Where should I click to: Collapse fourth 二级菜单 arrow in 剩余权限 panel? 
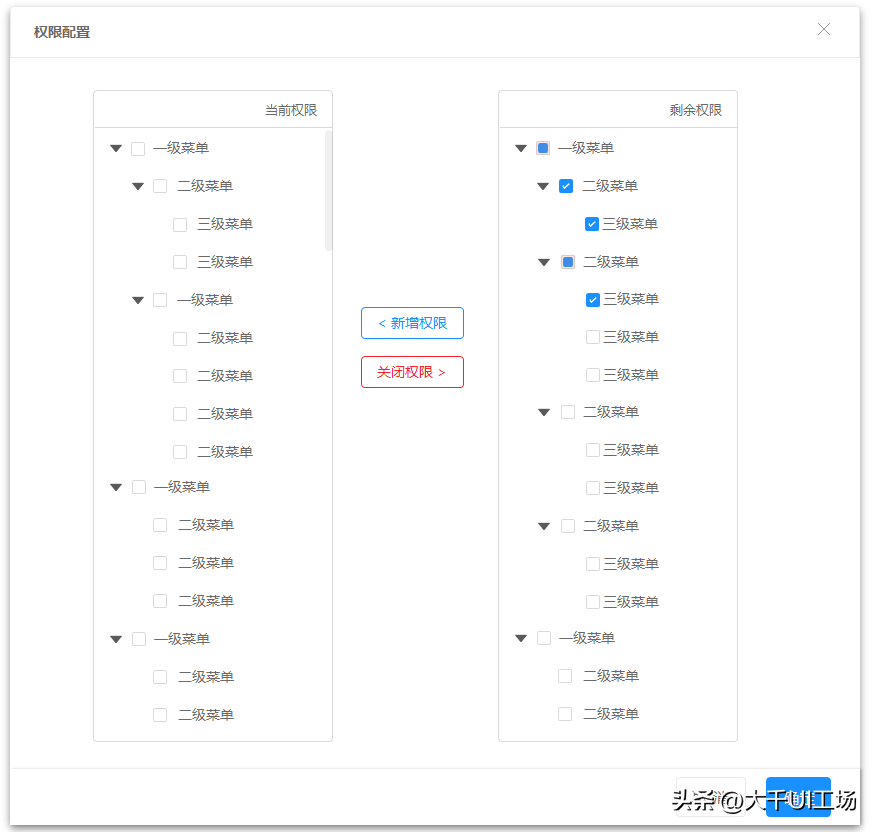544,526
